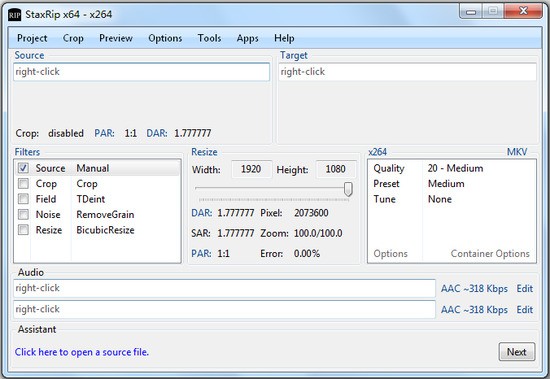Click Edit for the second audio track
The width and height of the screenshot is (550, 379).
[x=525, y=310]
